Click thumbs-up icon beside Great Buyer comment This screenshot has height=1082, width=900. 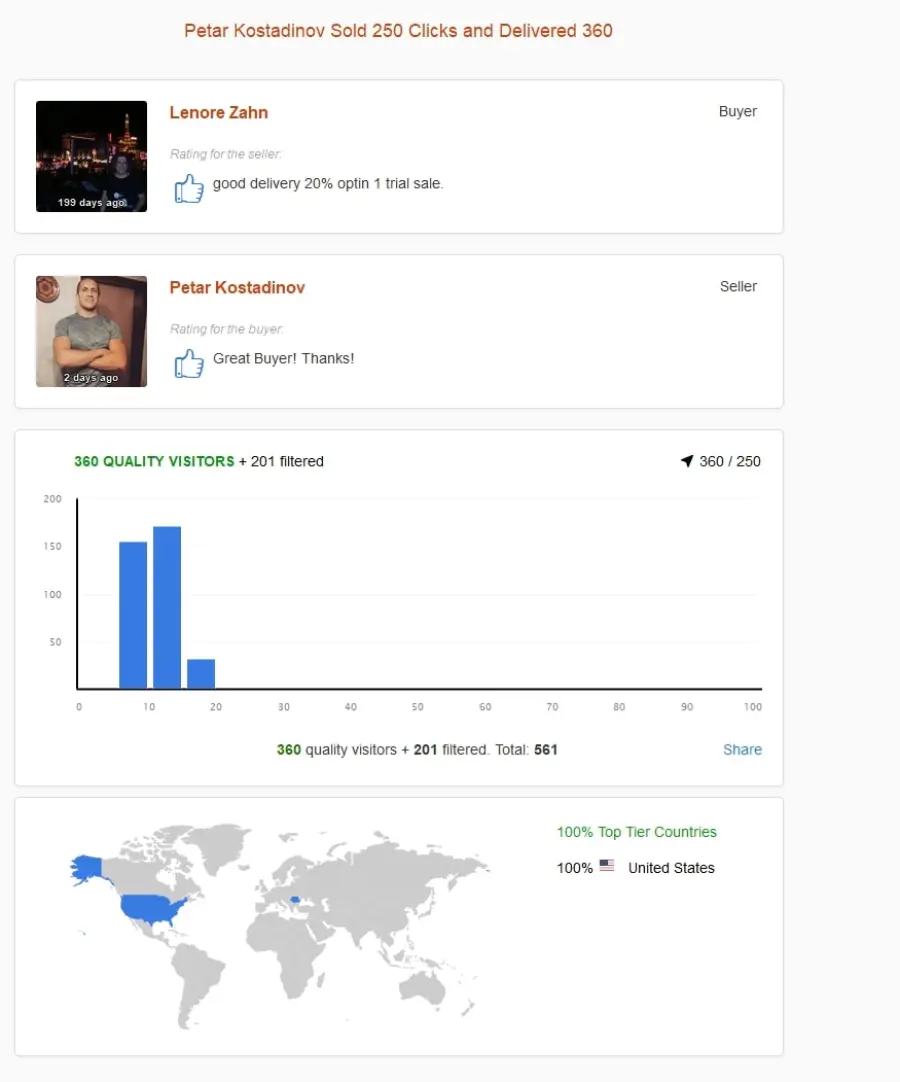[189, 362]
